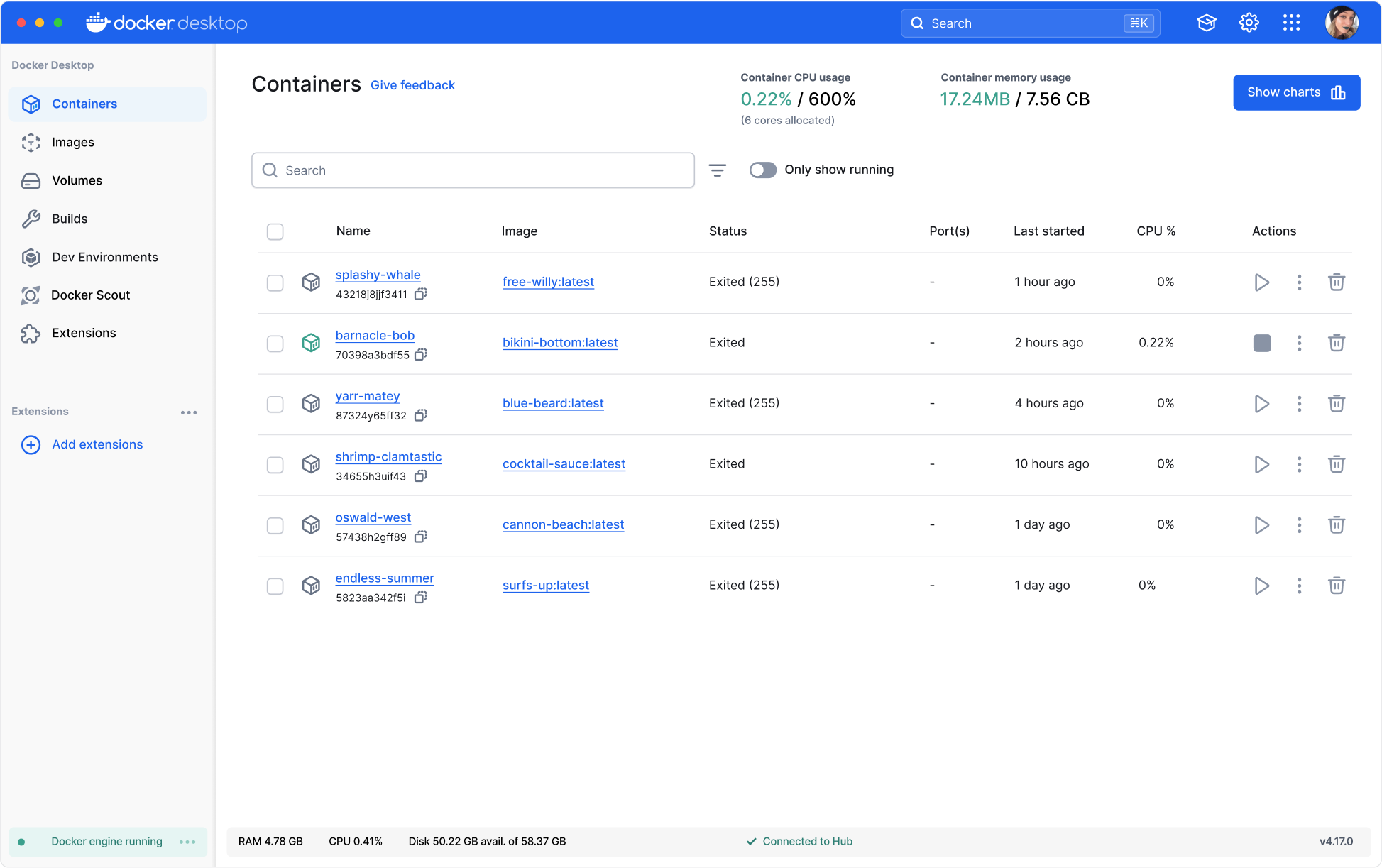The width and height of the screenshot is (1382, 868).
Task: Click the Builds icon in sidebar
Action: point(31,218)
